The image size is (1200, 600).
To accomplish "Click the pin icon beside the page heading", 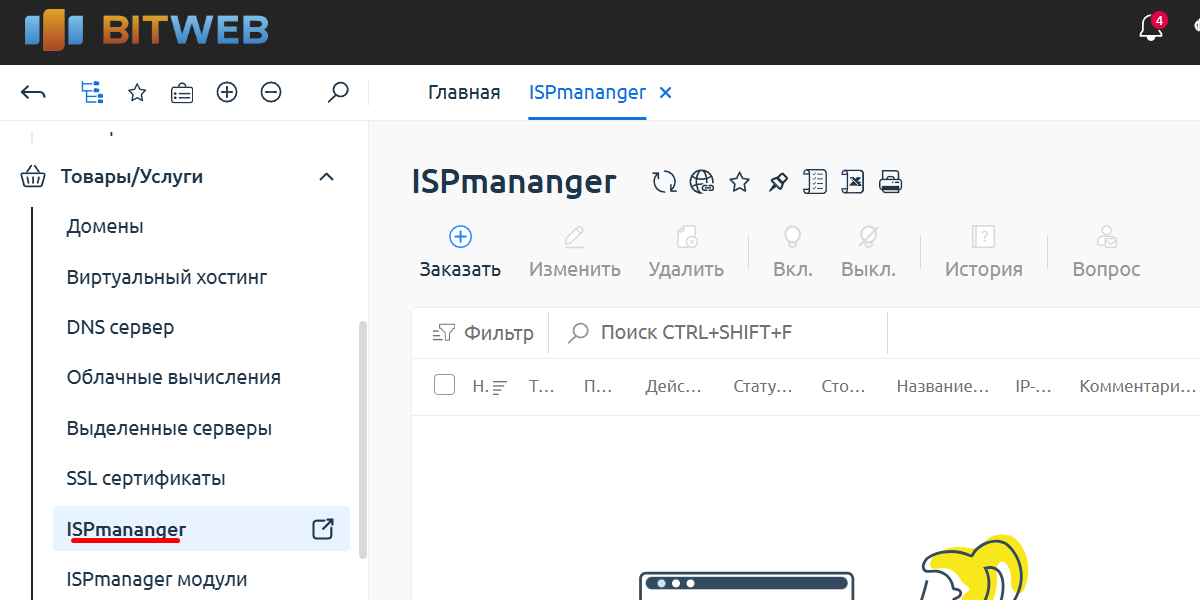I will tap(777, 182).
